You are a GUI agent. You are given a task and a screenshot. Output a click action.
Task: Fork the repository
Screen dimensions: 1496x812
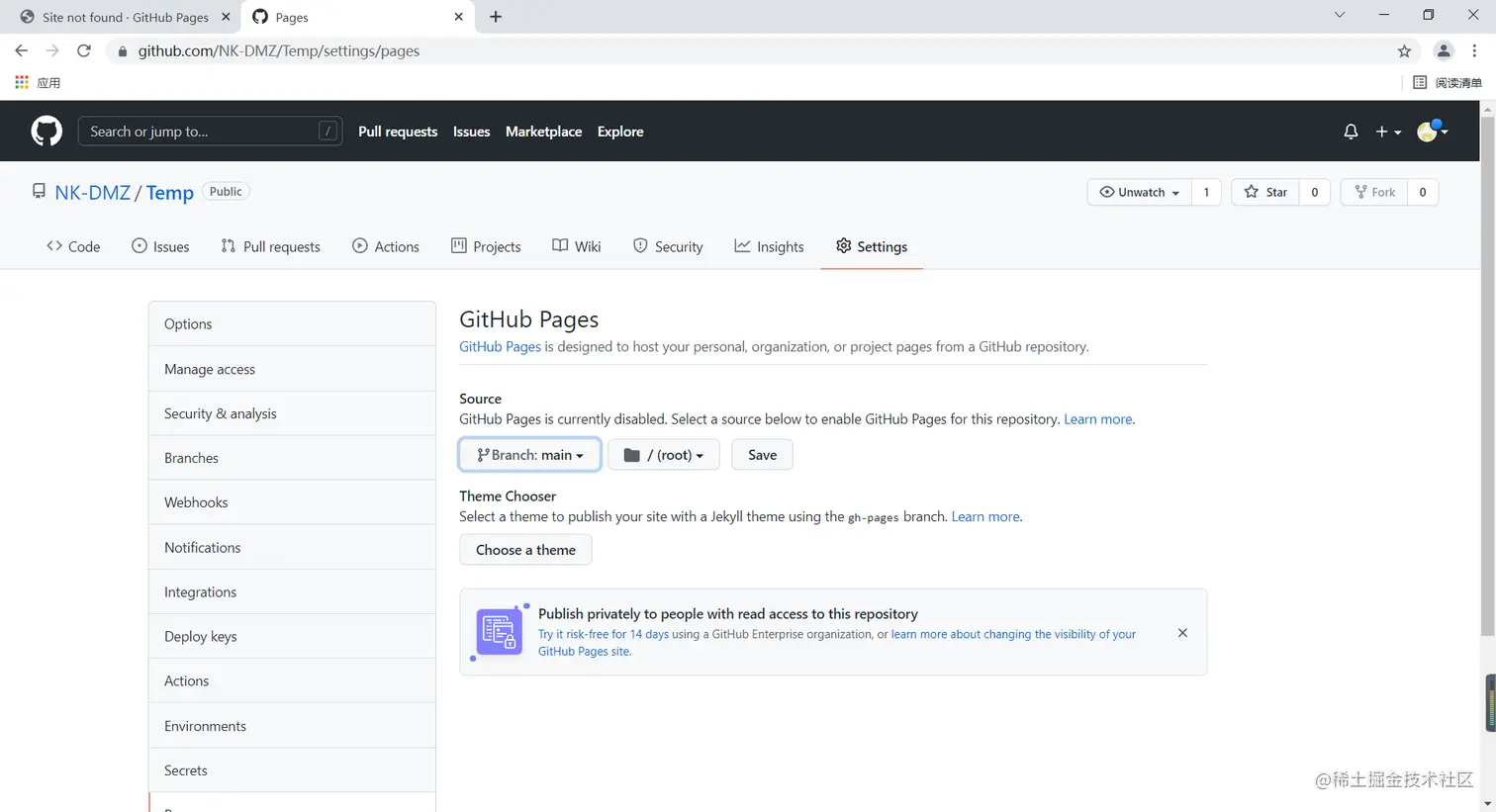[1374, 192]
